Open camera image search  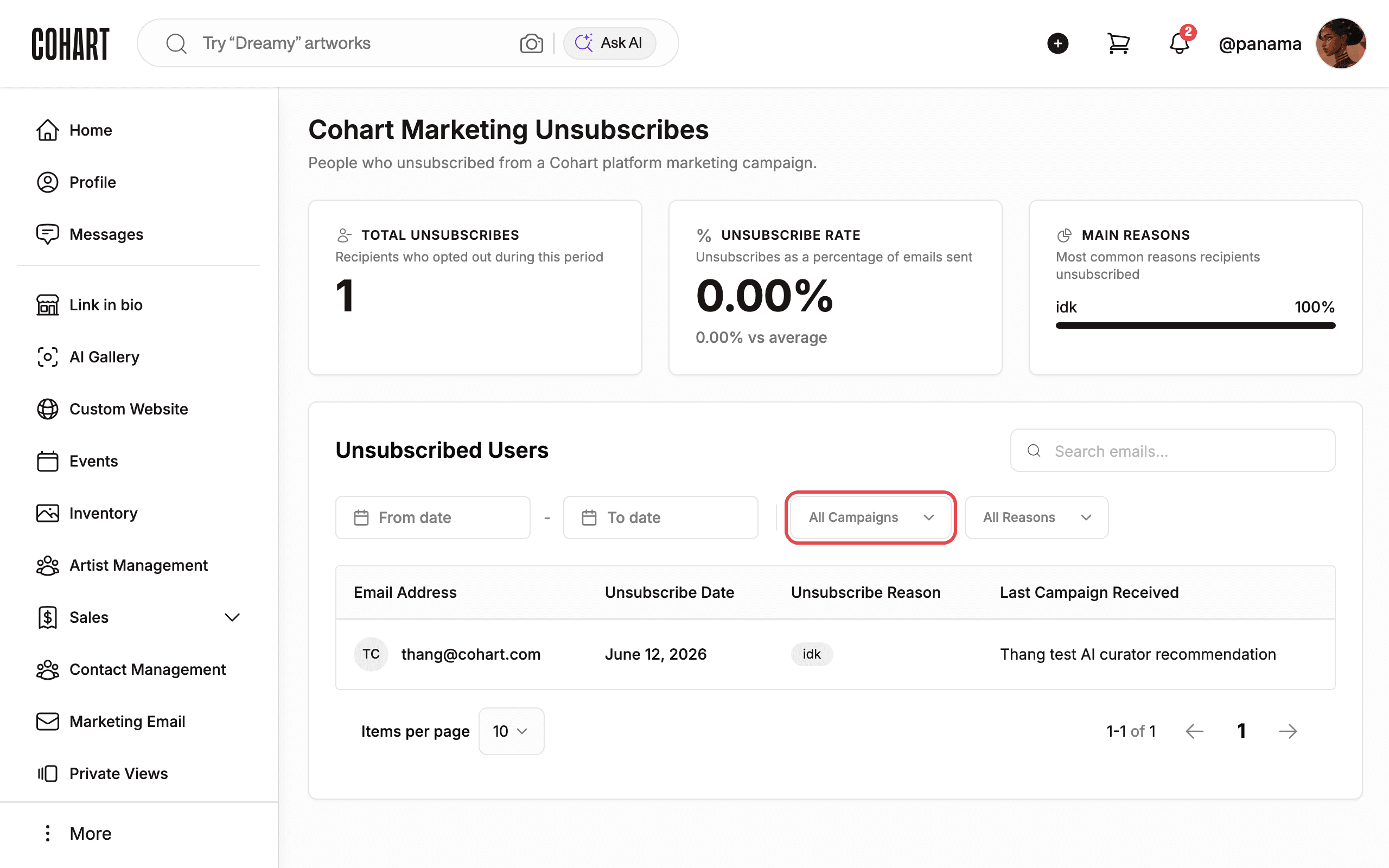tap(531, 43)
